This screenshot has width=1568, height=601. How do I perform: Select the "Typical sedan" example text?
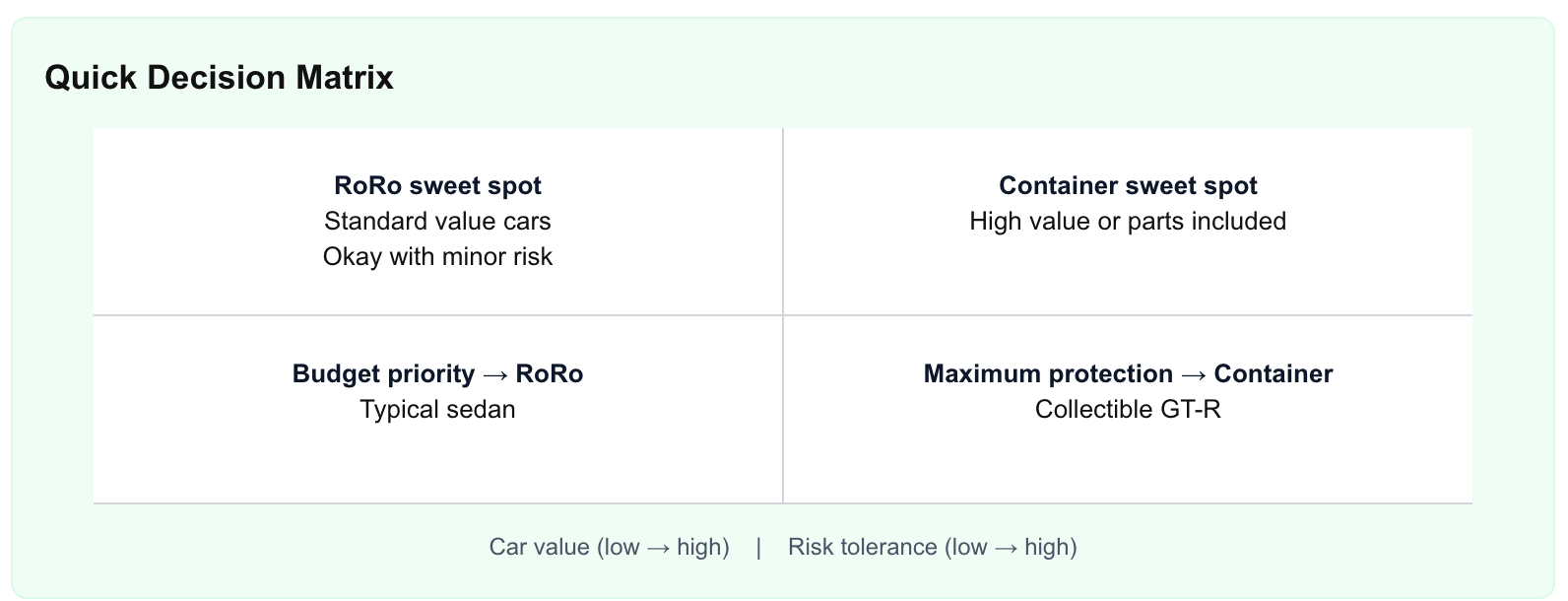[x=437, y=409]
